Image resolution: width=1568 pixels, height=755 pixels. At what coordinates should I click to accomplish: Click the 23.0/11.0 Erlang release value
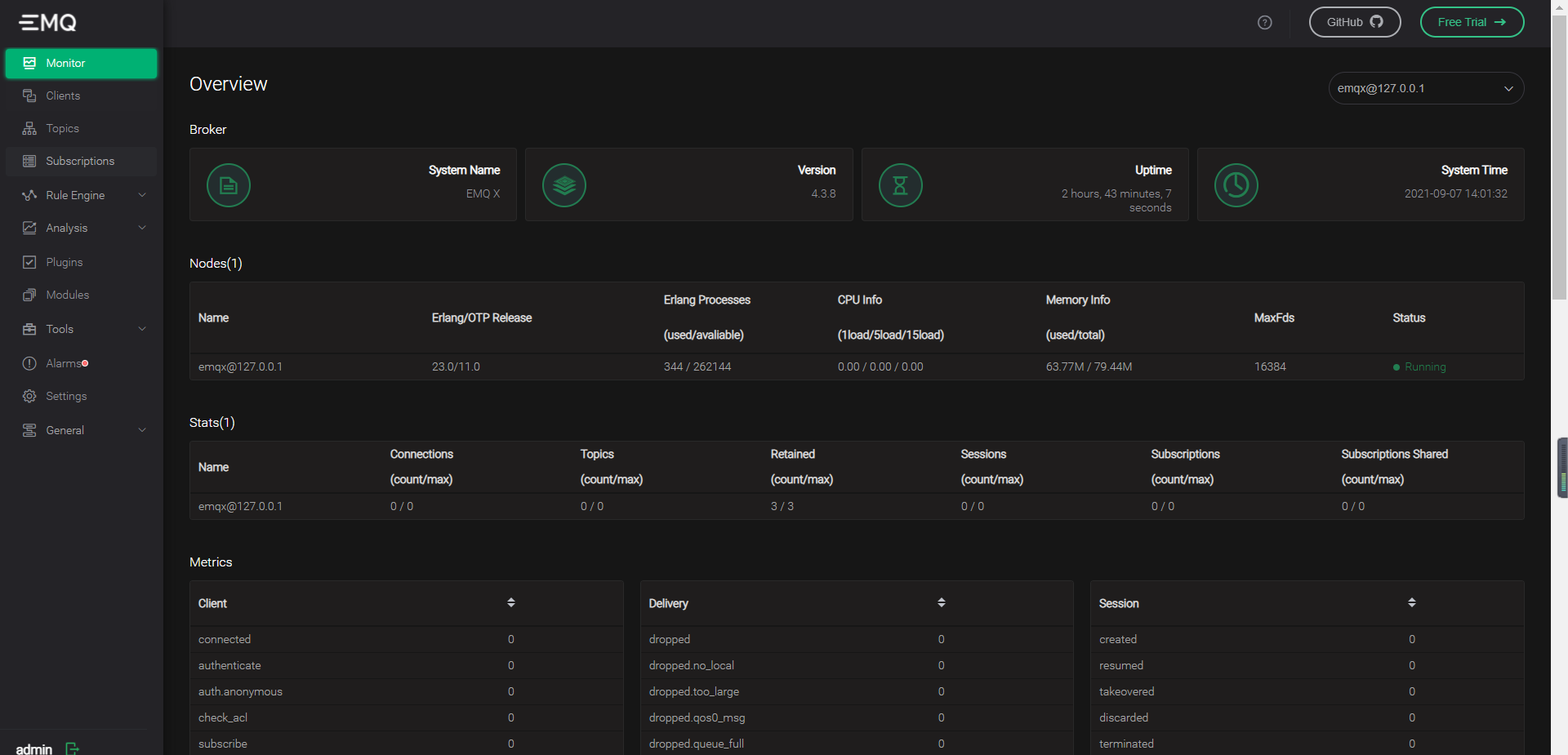(x=456, y=366)
